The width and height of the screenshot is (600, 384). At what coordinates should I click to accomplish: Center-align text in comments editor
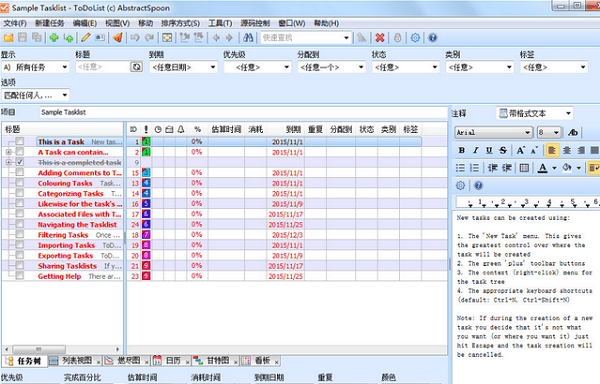(x=567, y=150)
